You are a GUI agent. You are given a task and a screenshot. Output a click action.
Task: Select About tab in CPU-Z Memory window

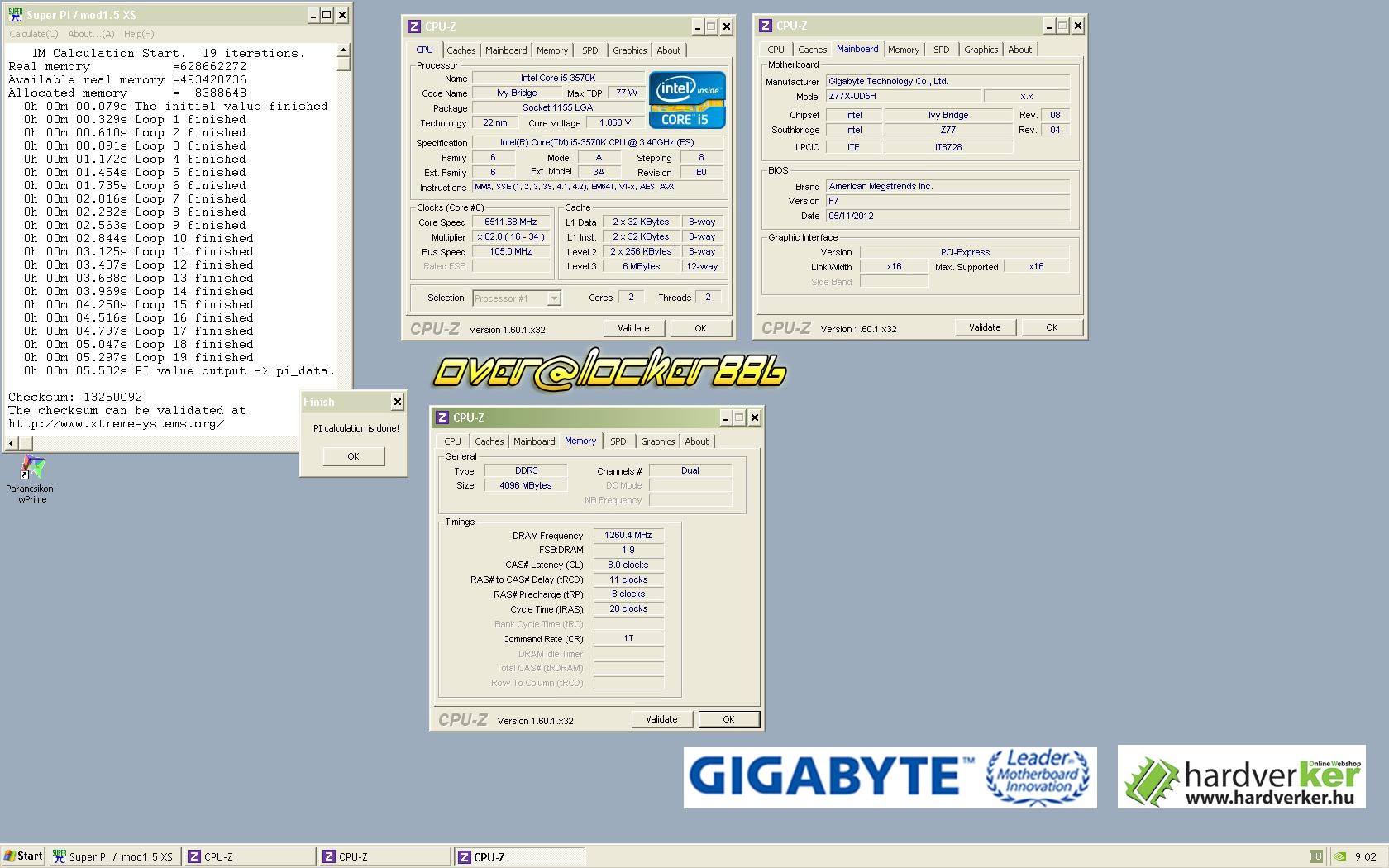tap(697, 441)
